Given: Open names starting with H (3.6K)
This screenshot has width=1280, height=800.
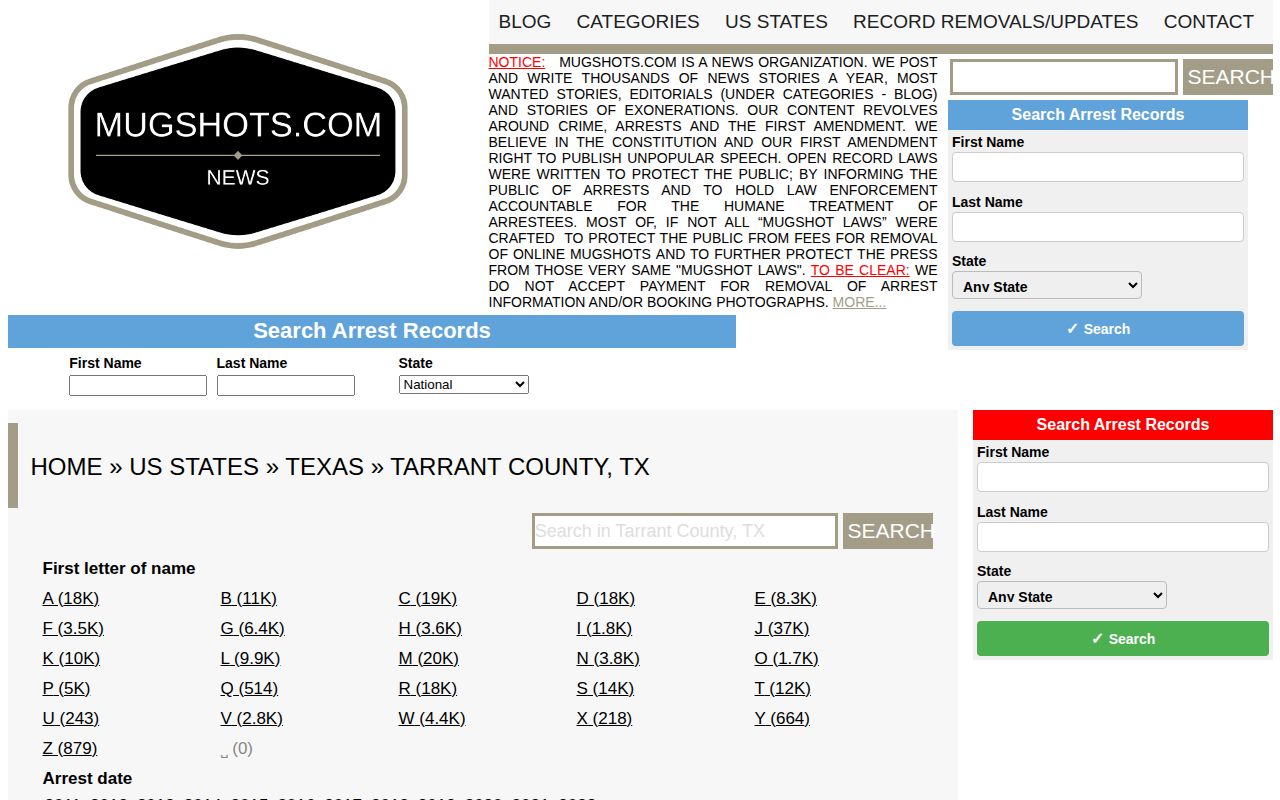Looking at the screenshot, I should (x=430, y=628).
